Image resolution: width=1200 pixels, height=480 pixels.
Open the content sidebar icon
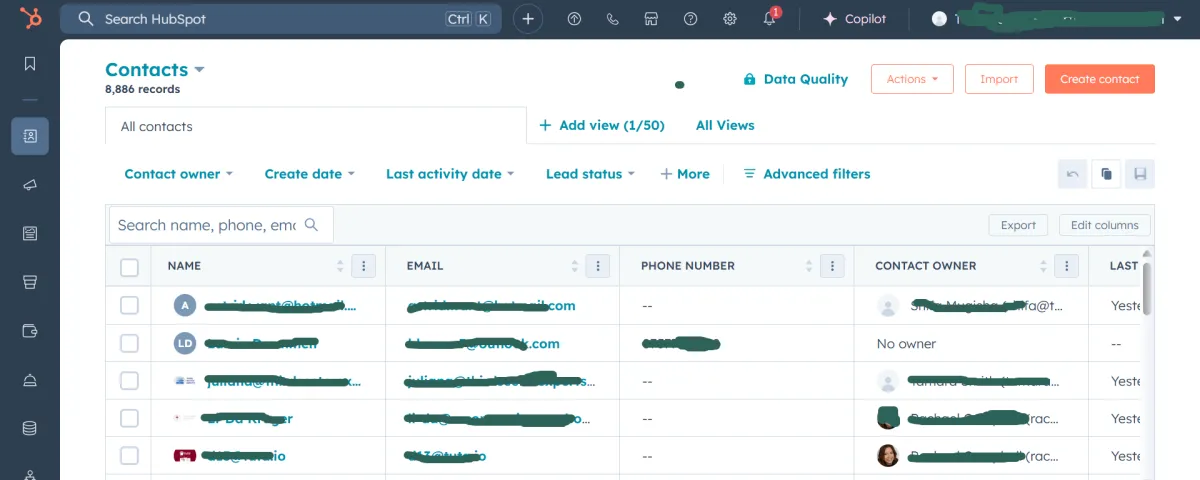pos(30,233)
